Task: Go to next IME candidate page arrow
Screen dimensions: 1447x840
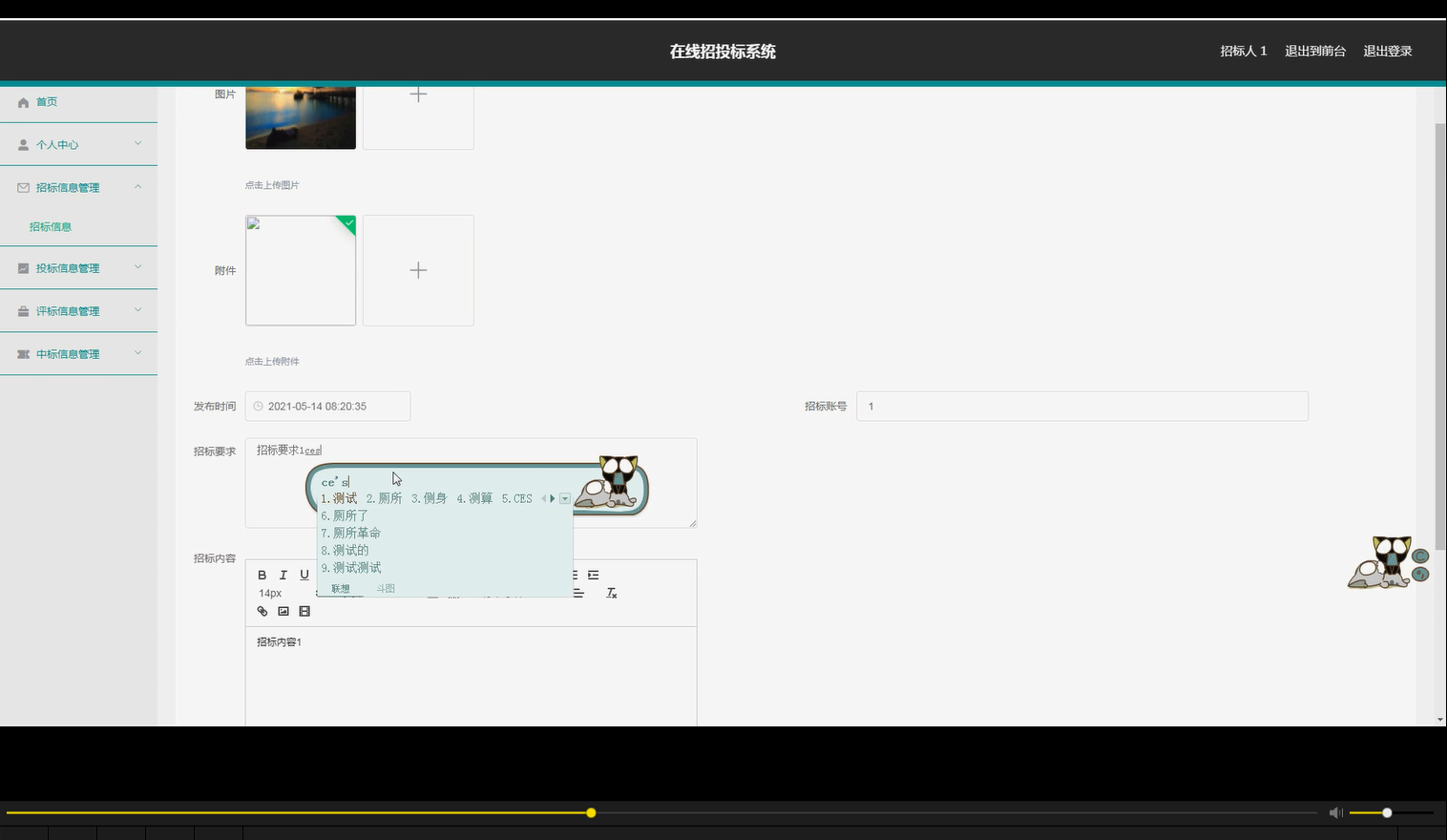Action: (553, 498)
